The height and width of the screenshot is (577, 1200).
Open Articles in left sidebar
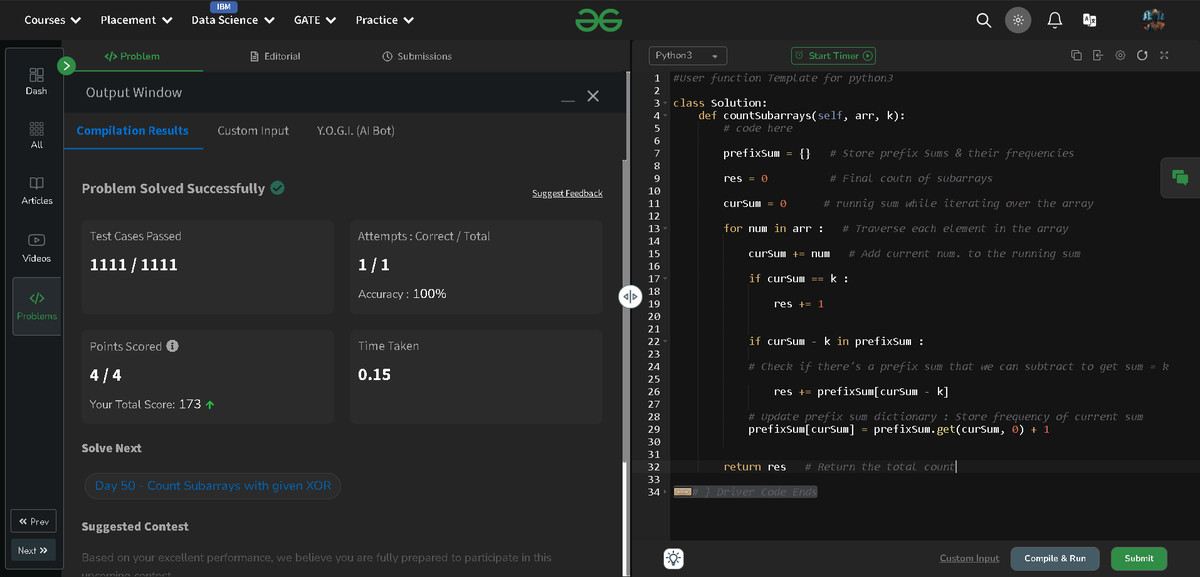point(36,191)
